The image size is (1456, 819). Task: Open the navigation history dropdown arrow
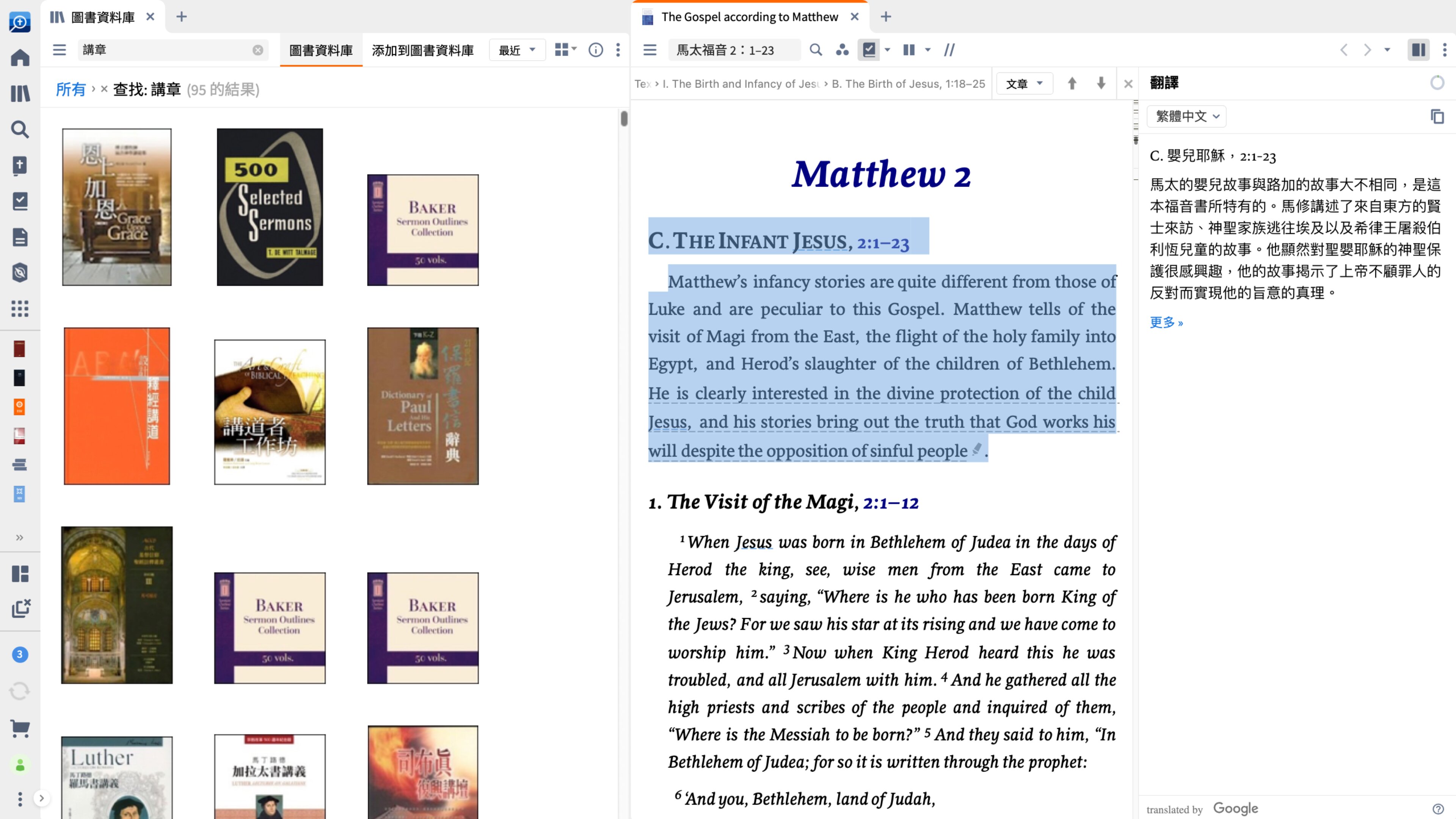tap(1387, 50)
